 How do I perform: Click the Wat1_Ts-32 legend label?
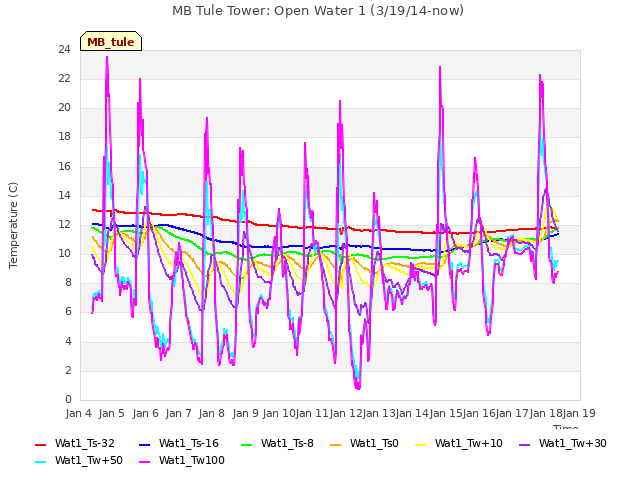(x=85, y=443)
